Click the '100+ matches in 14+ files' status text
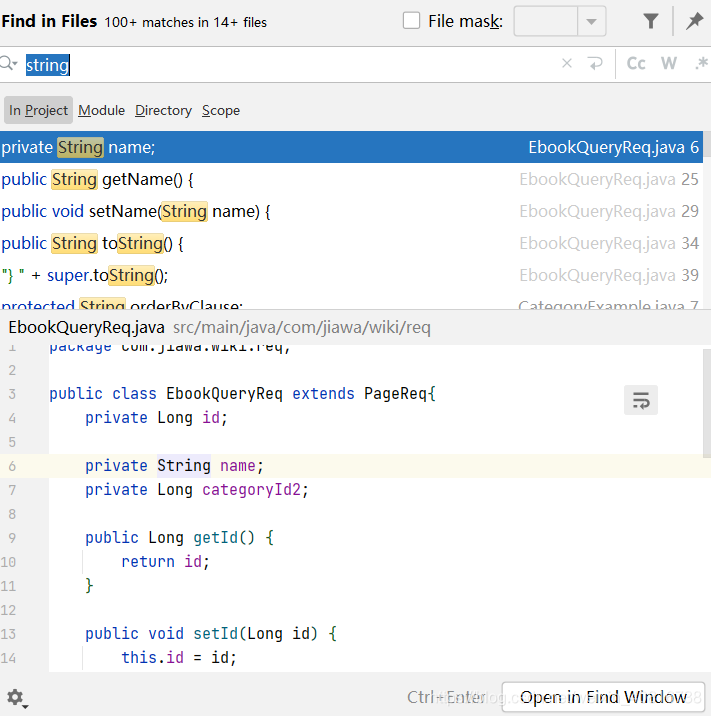Viewport: 711px width, 716px height. 185,22
